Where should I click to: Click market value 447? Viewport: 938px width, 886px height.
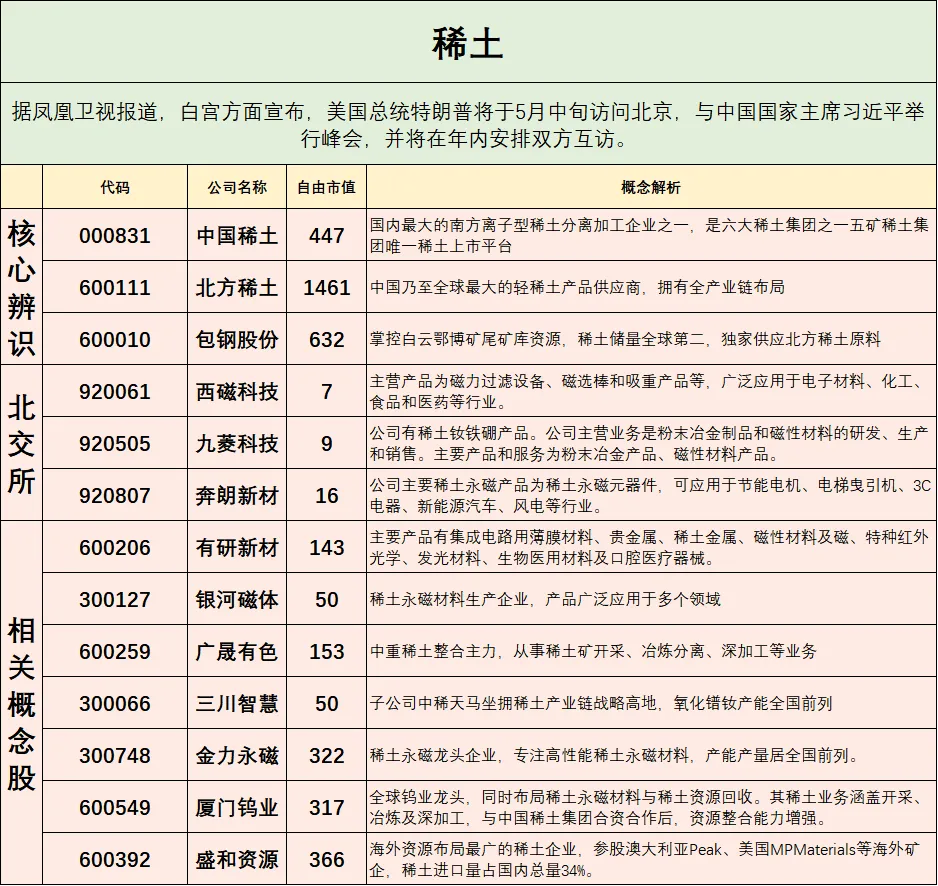[x=327, y=236]
